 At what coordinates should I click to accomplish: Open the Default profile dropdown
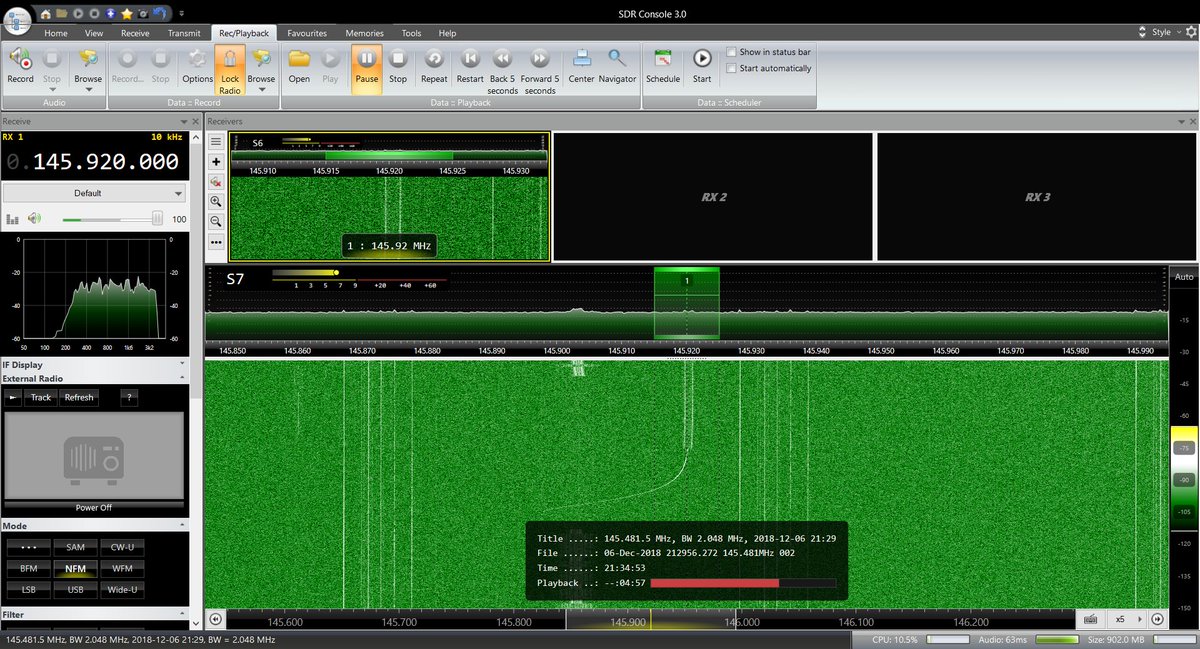tap(94, 193)
